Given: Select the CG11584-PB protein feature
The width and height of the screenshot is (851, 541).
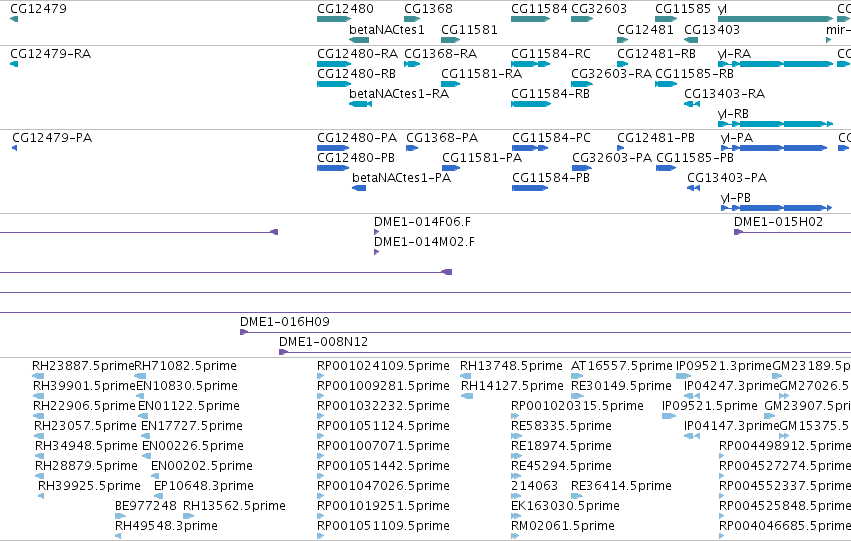Looking at the screenshot, I should tap(530, 188).
